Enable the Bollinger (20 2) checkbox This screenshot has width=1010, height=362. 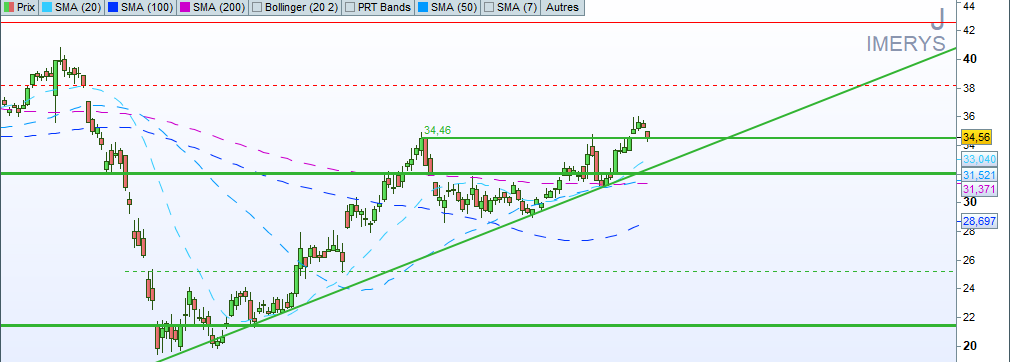coord(257,8)
